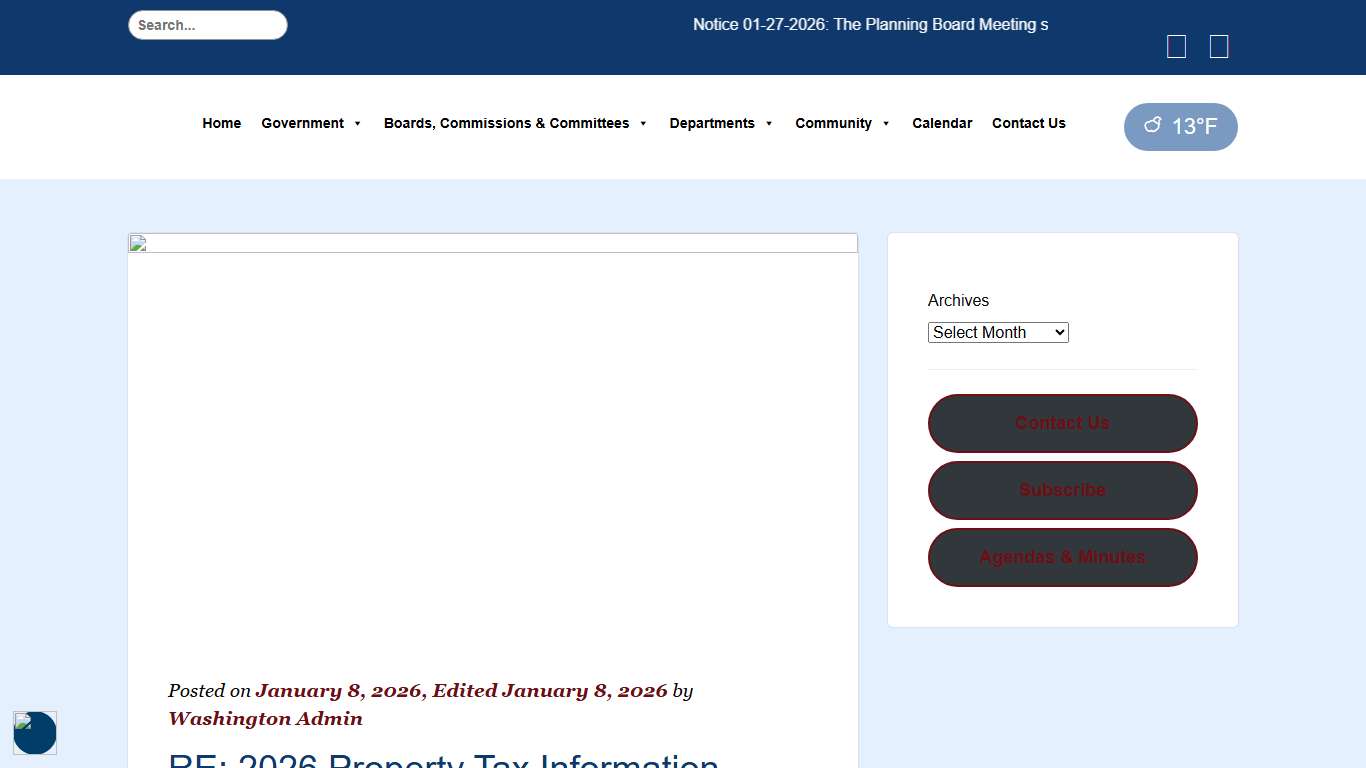Click the broken image icon above the post

point(138,244)
